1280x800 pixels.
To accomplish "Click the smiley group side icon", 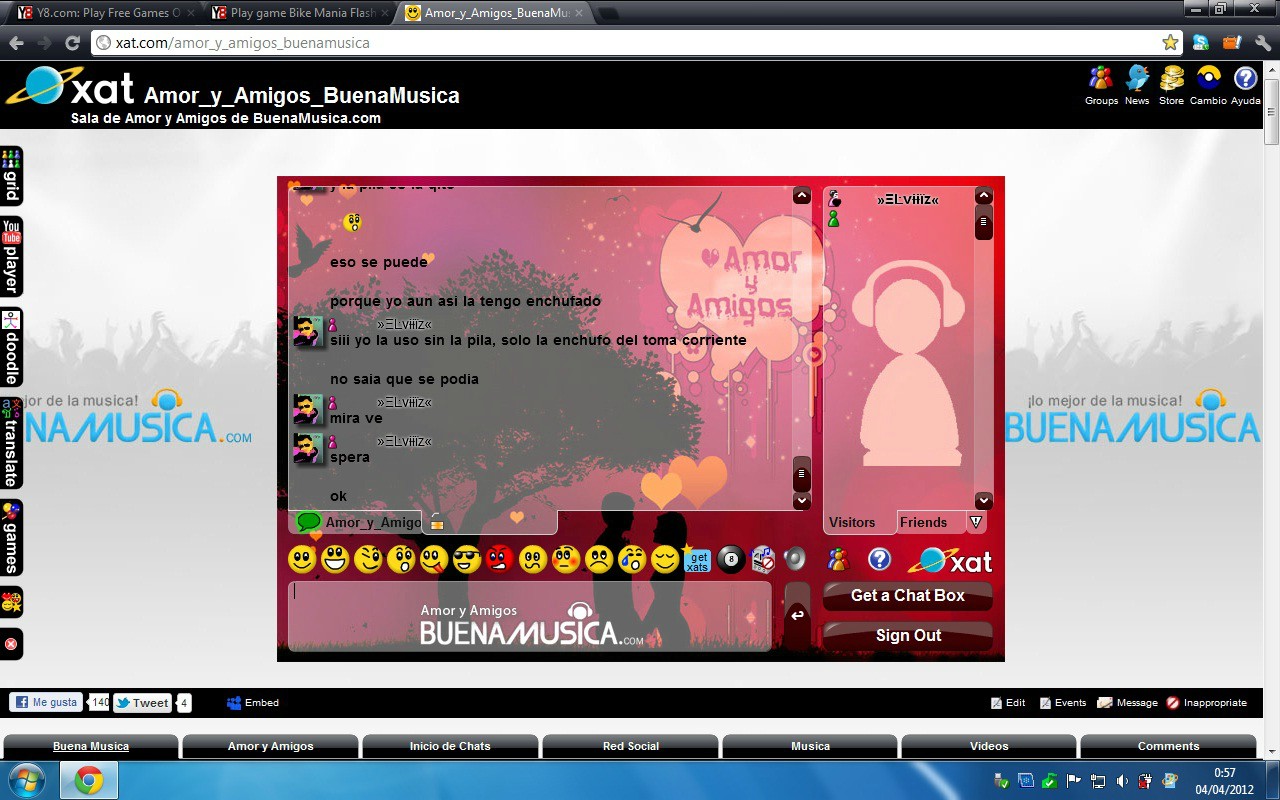I will [x=11, y=602].
